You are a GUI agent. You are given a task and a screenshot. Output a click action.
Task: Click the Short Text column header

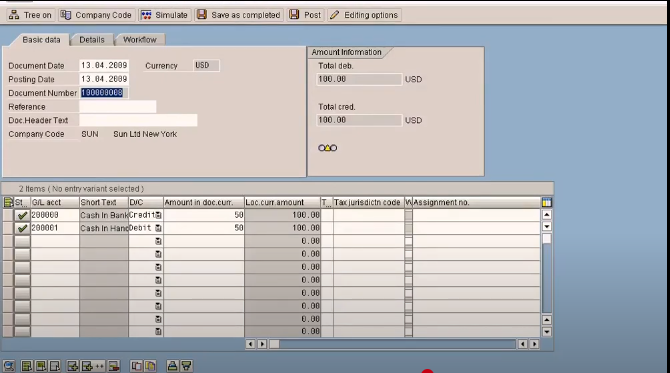coord(104,202)
